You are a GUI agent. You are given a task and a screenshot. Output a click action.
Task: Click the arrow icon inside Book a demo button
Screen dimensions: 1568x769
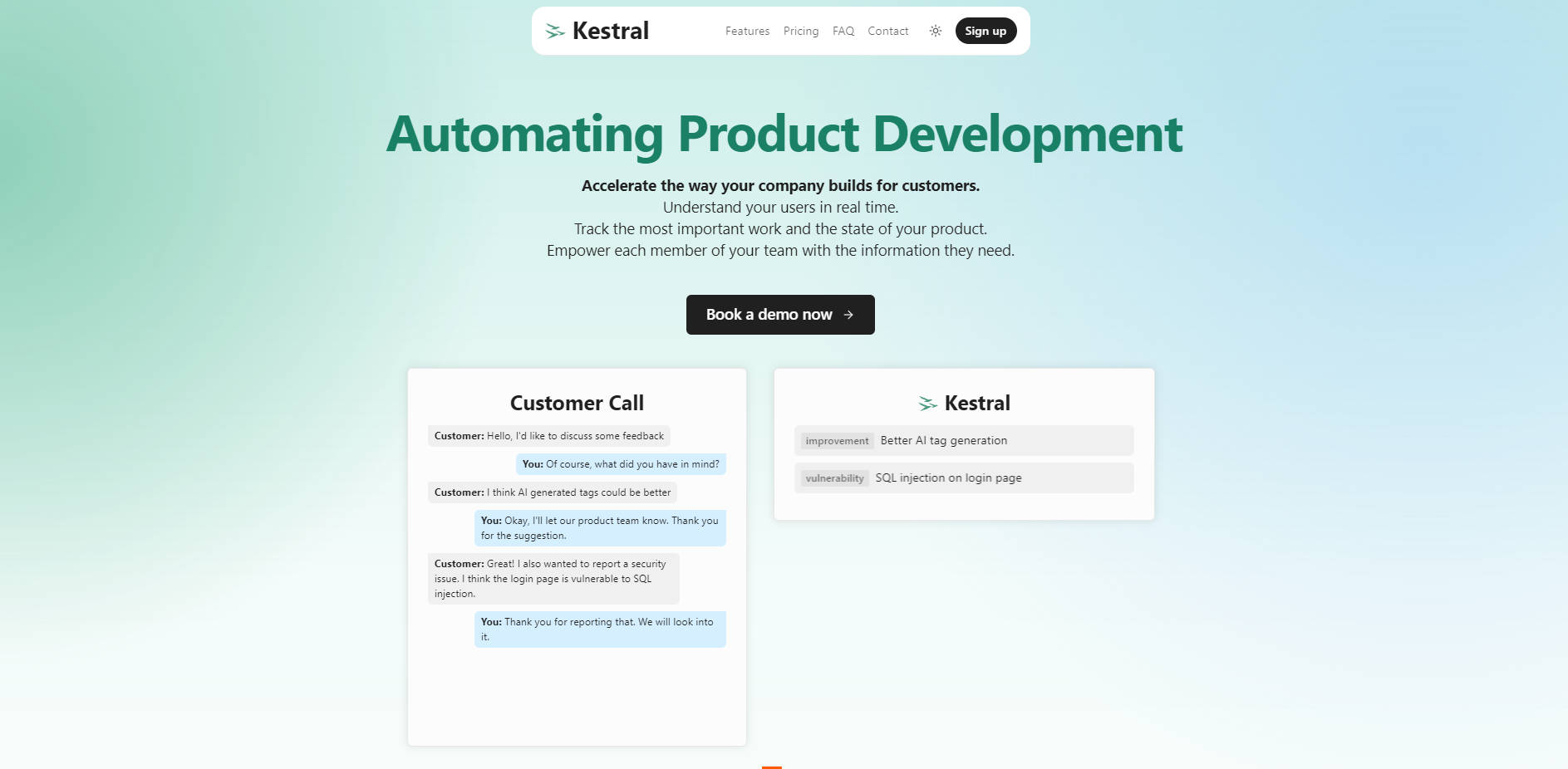tap(848, 315)
